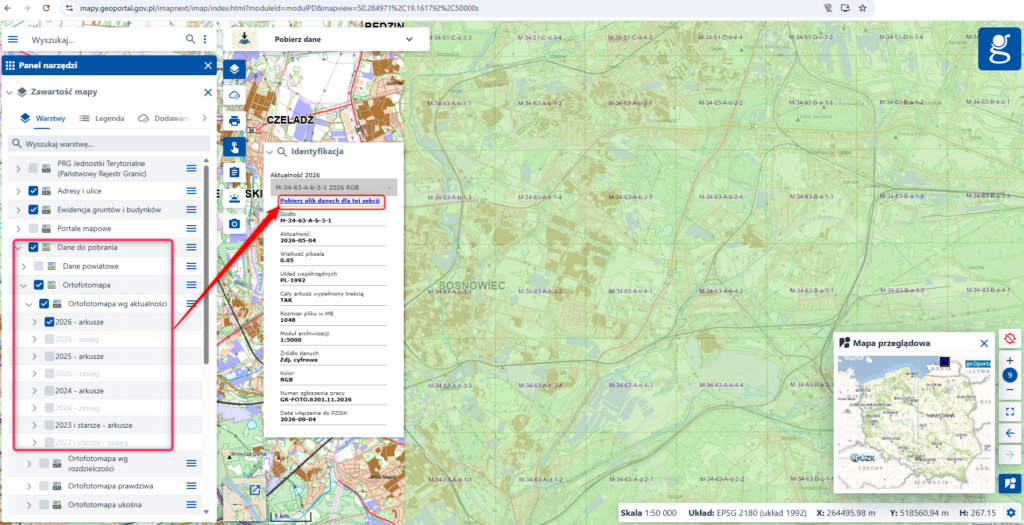Show more tabs with the right arrow
This screenshot has height=525, width=1024.
coord(204,118)
